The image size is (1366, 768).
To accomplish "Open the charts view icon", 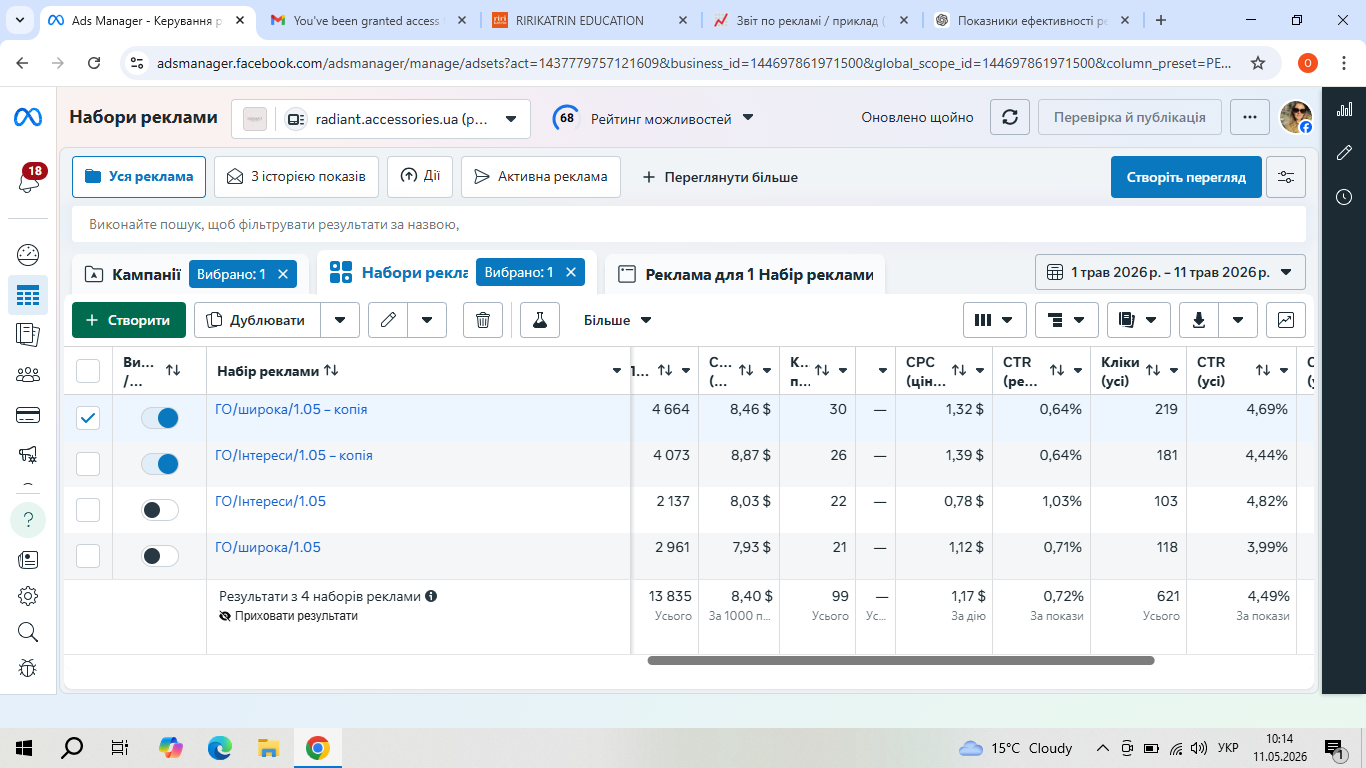I will pyautogui.click(x=1286, y=320).
